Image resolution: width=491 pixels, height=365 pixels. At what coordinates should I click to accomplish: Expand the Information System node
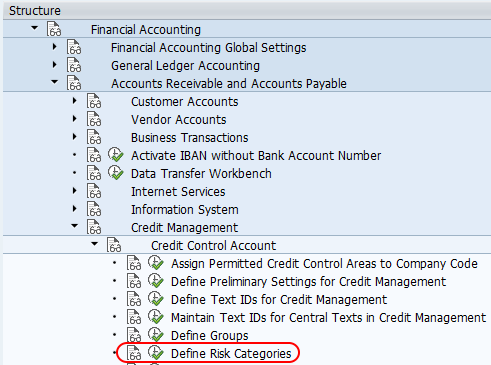pyautogui.click(x=75, y=209)
